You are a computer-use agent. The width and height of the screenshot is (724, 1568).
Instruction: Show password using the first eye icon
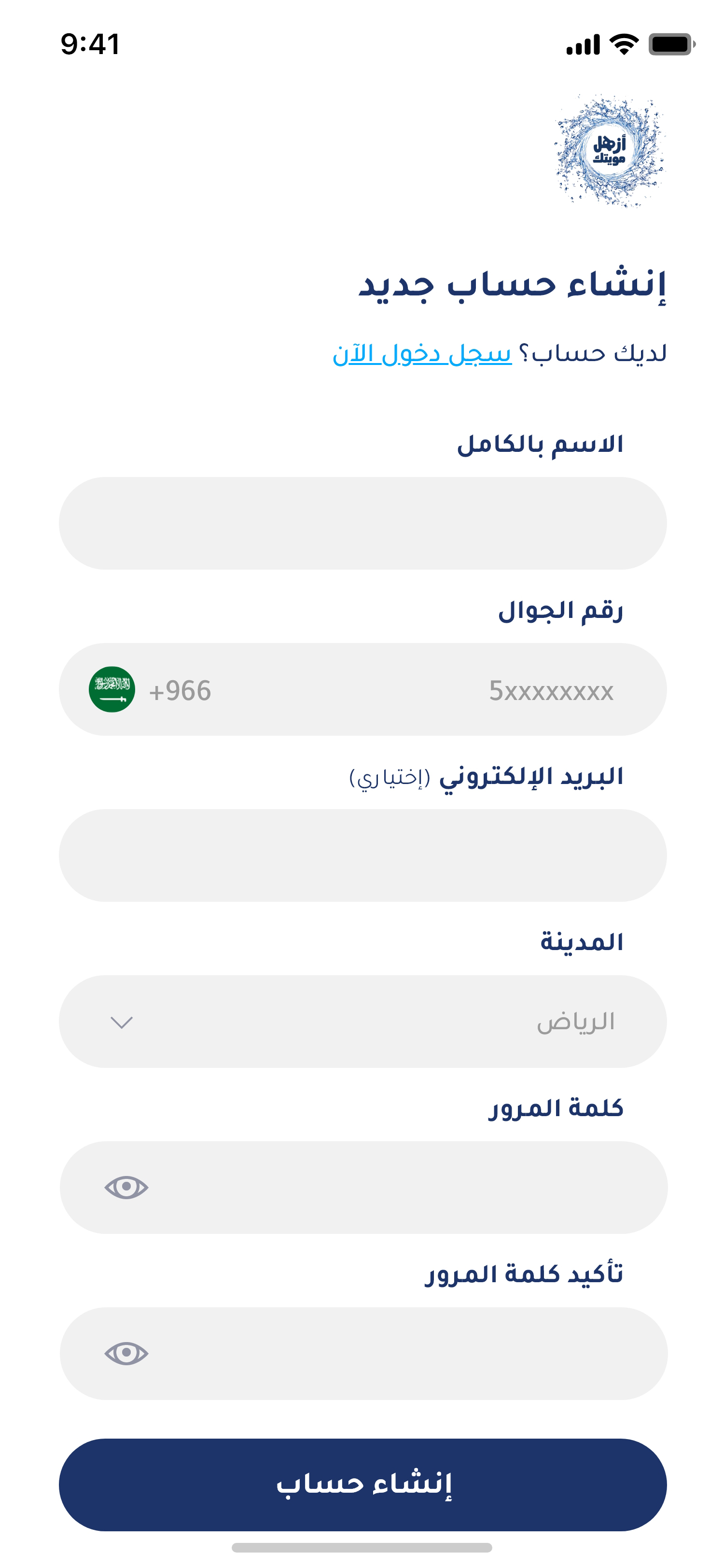126,1187
